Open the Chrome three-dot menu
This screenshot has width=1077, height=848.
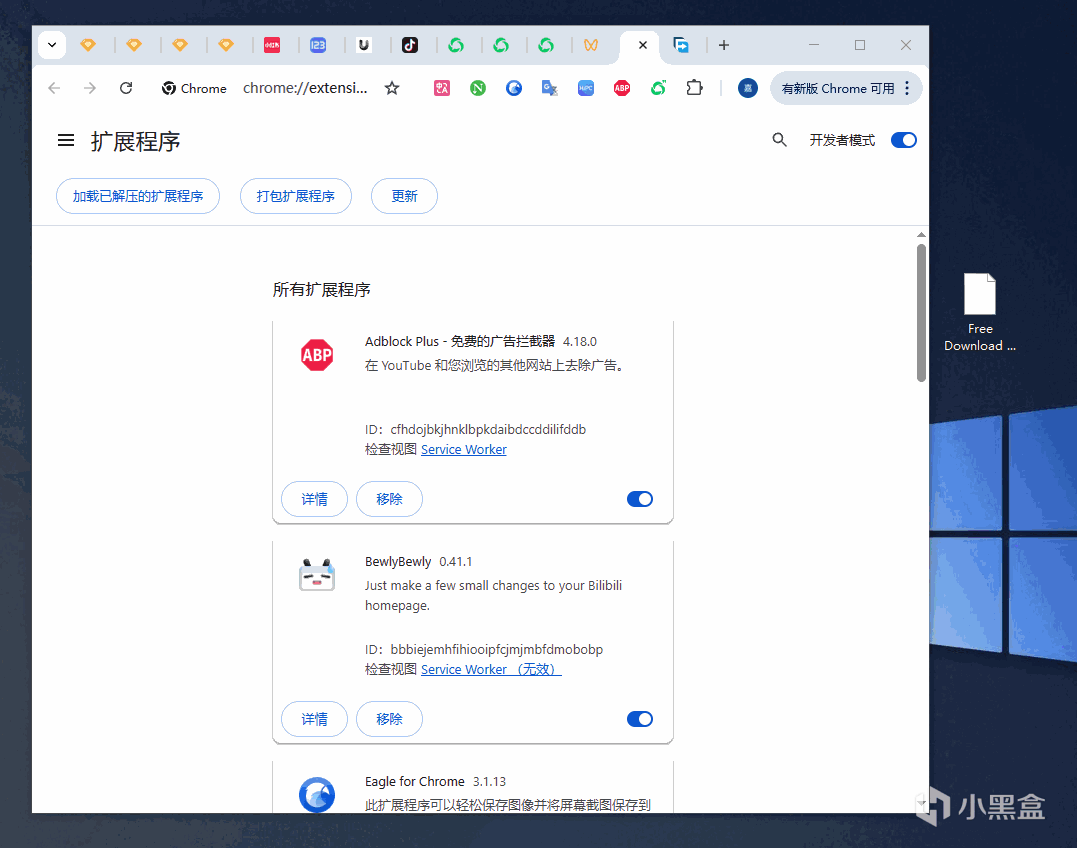coord(907,88)
